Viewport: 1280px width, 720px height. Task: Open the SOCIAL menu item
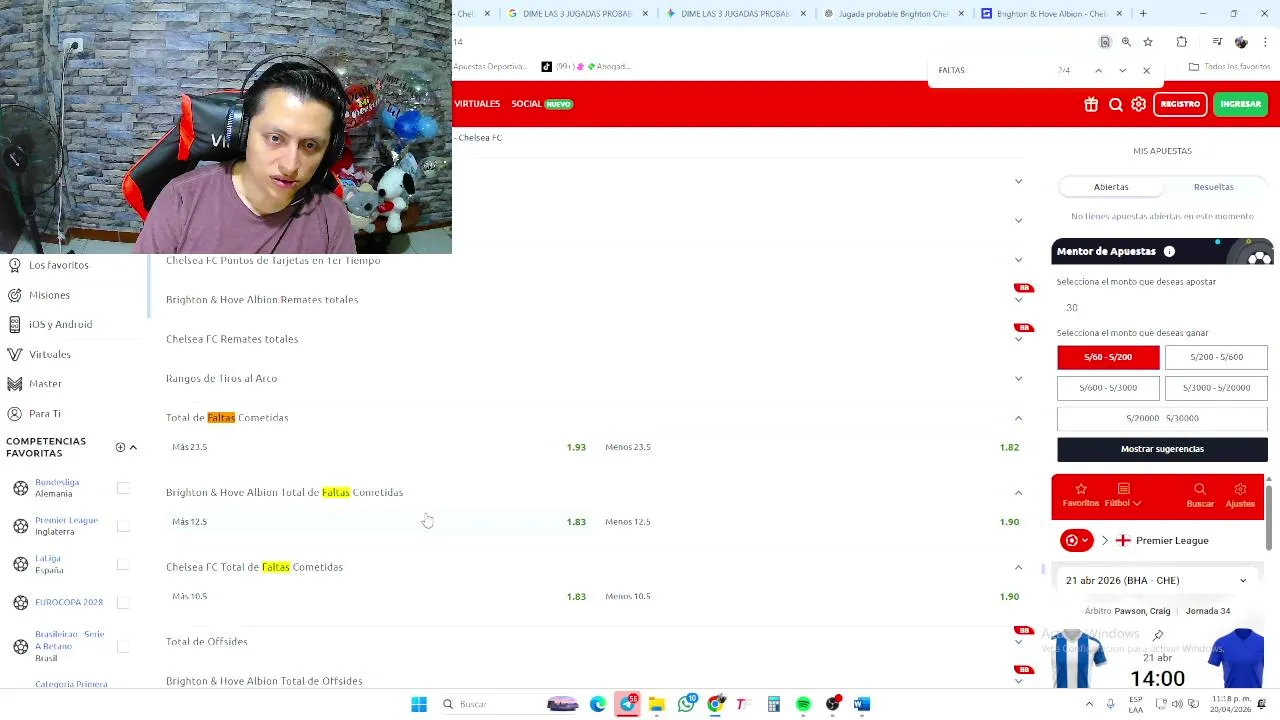tap(541, 104)
